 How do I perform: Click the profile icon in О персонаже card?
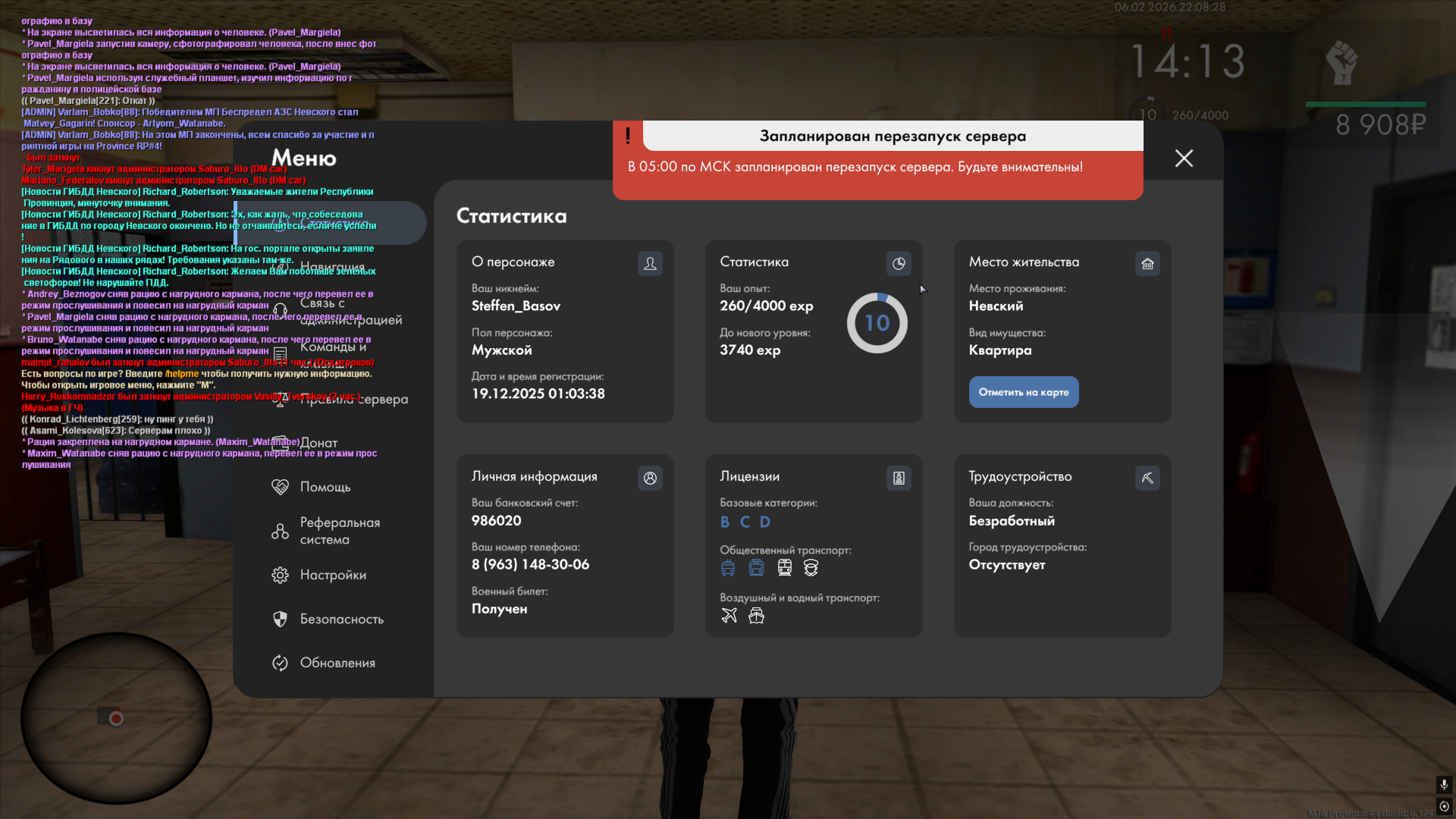click(650, 263)
